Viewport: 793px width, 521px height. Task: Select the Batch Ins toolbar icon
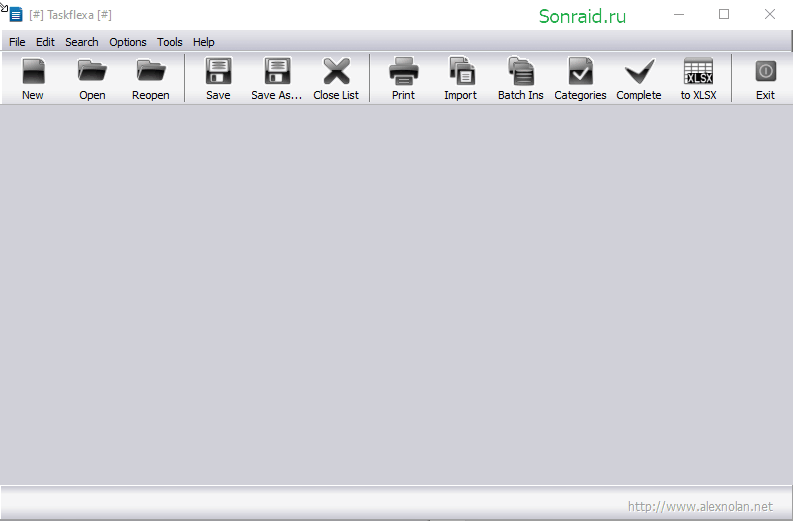pos(521,71)
